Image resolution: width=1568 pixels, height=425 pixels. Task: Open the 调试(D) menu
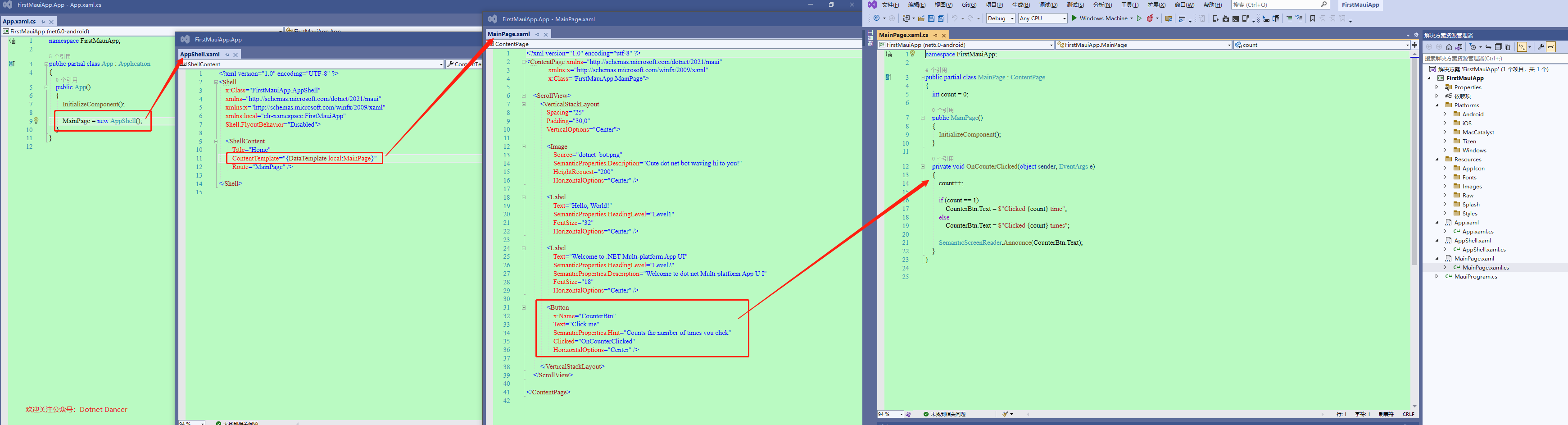click(x=1048, y=5)
